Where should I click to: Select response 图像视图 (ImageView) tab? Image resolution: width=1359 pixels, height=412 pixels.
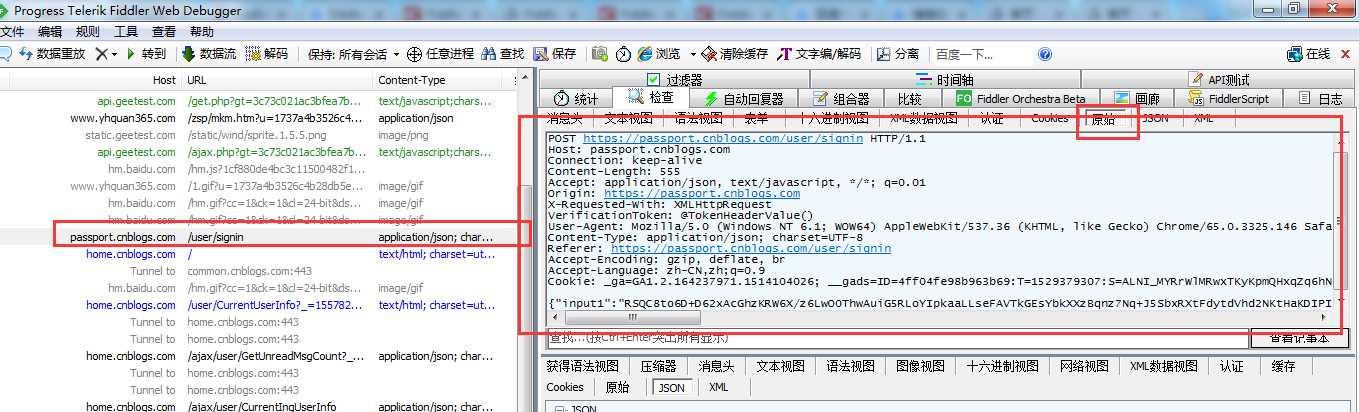point(921,366)
